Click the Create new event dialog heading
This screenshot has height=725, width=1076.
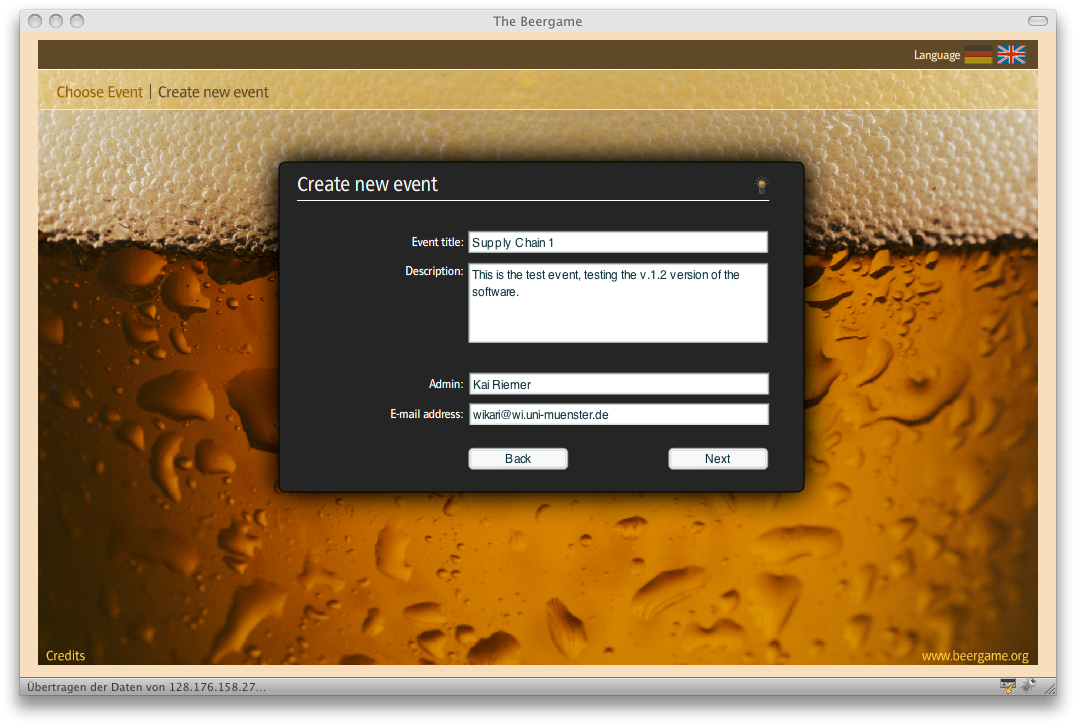[x=367, y=185]
